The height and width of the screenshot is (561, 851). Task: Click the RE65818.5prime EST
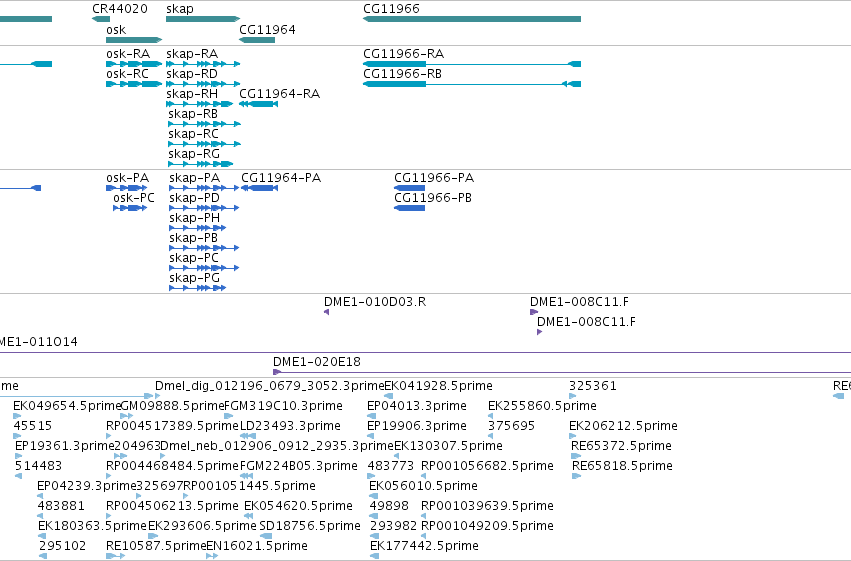tap(576, 476)
